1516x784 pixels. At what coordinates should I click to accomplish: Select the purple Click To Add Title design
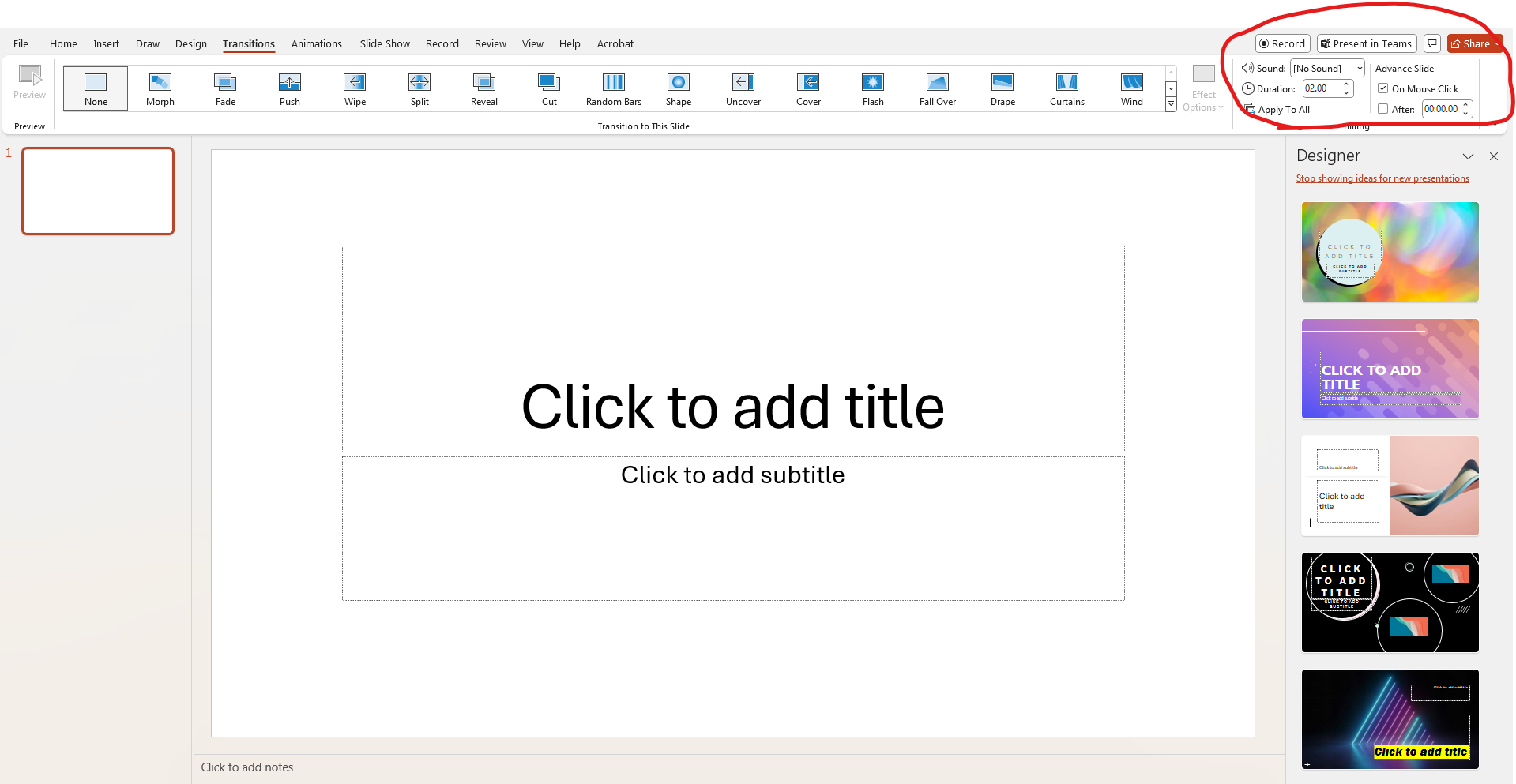point(1390,369)
